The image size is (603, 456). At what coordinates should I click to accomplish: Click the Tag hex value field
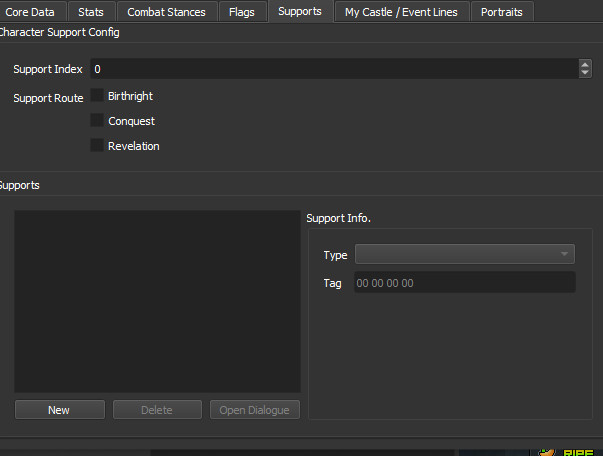pos(464,283)
